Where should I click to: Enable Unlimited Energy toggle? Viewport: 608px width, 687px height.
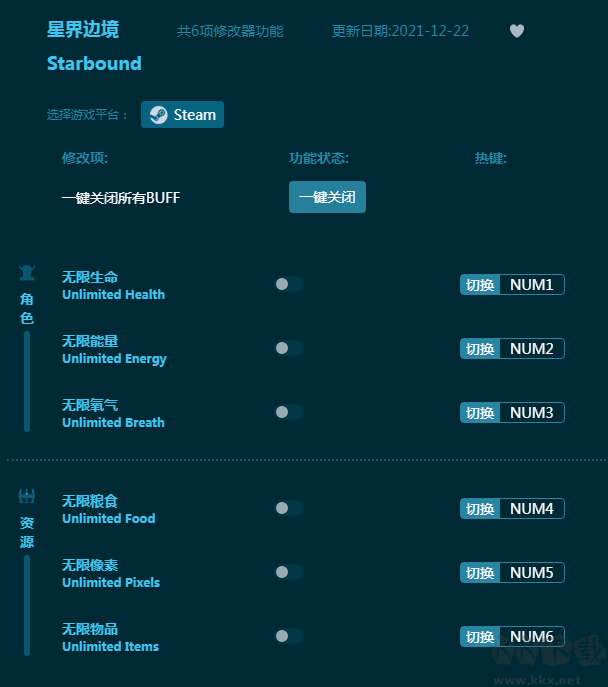tap(289, 348)
